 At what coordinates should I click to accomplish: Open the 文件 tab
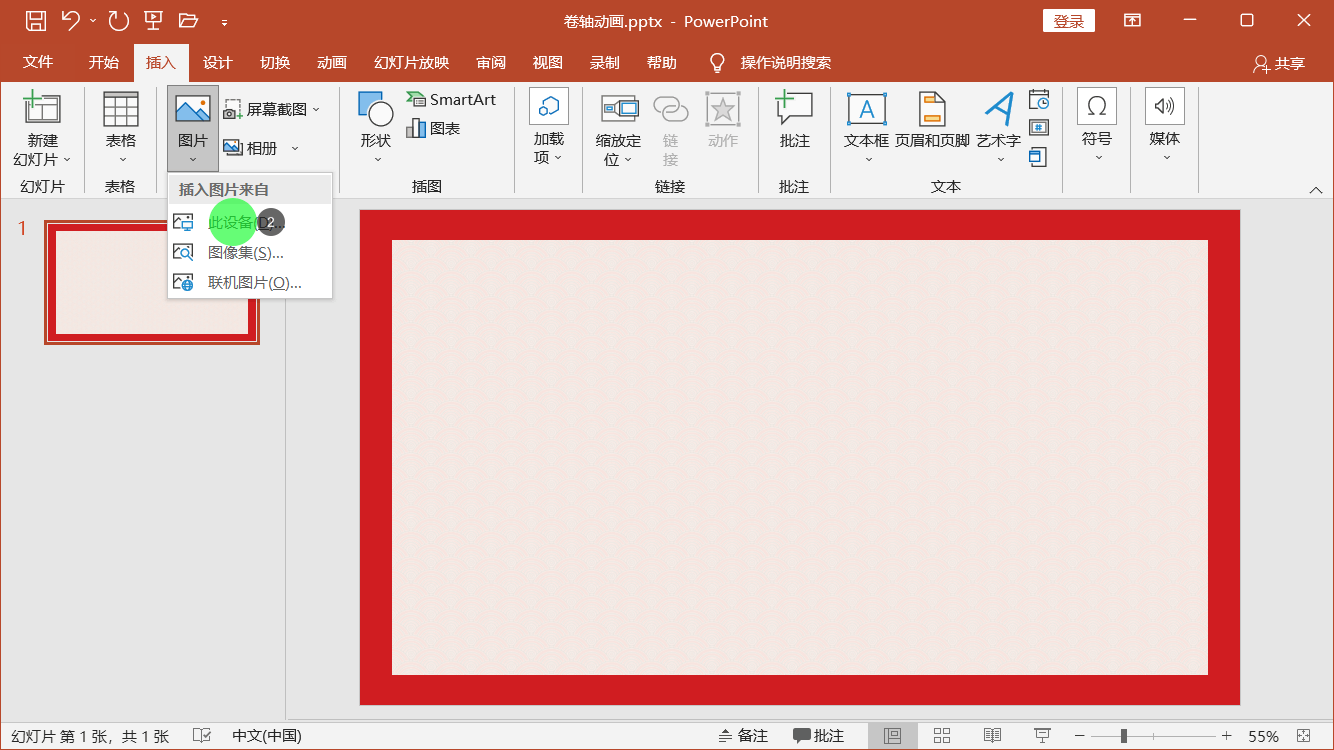pos(38,62)
